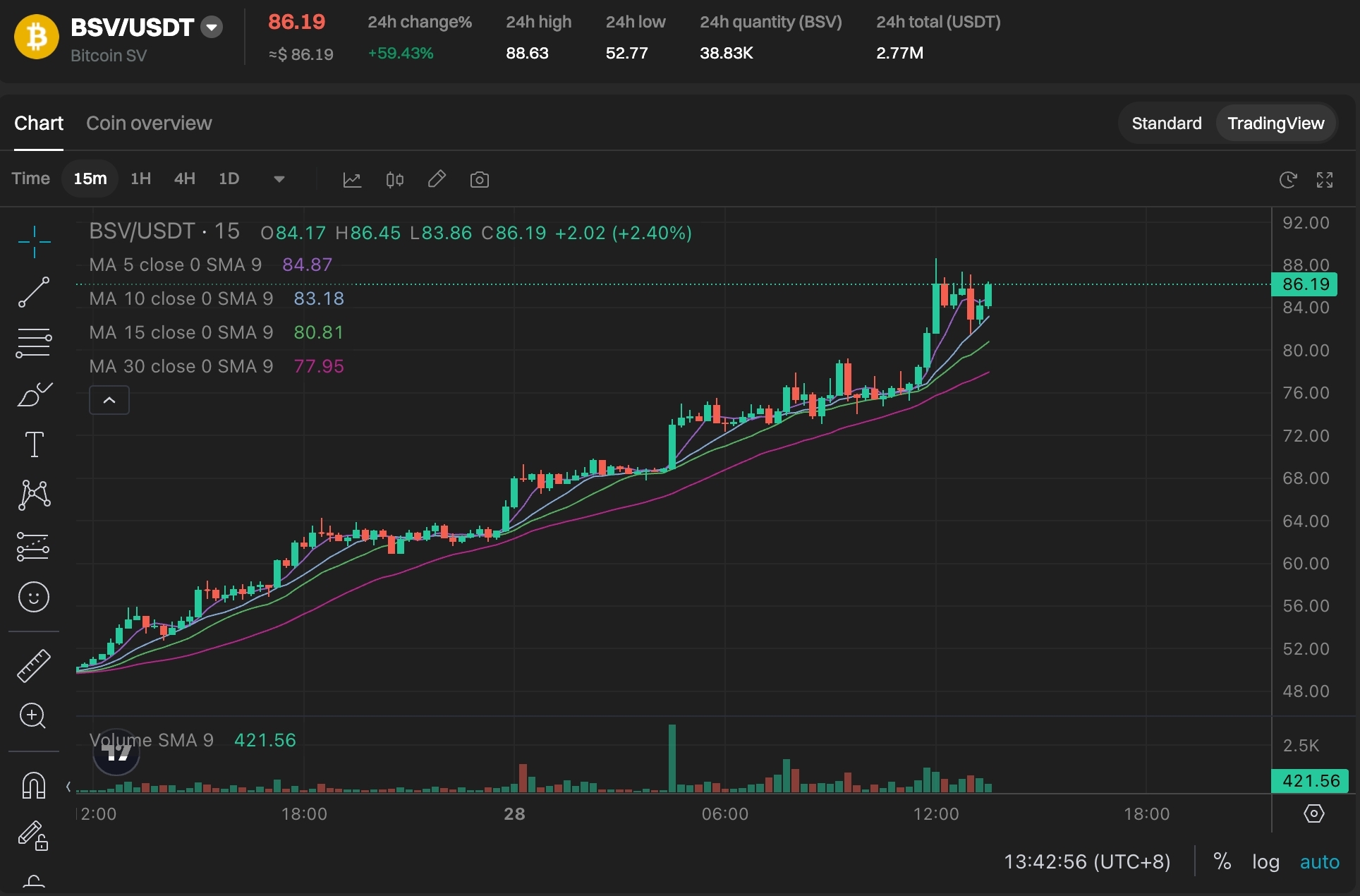
Task: Select the 1D timeframe
Action: [x=229, y=178]
